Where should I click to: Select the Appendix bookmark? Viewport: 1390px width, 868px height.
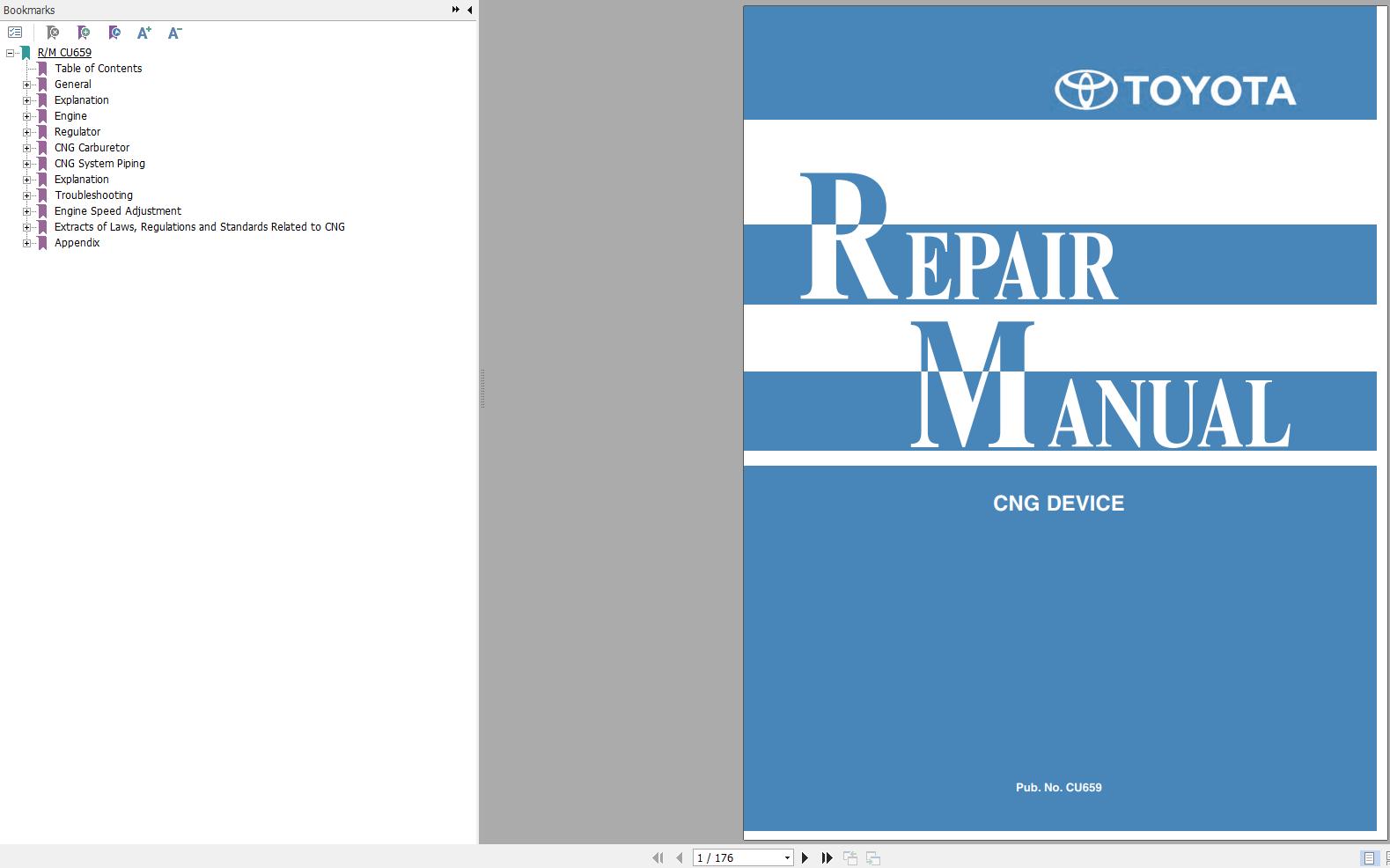77,243
